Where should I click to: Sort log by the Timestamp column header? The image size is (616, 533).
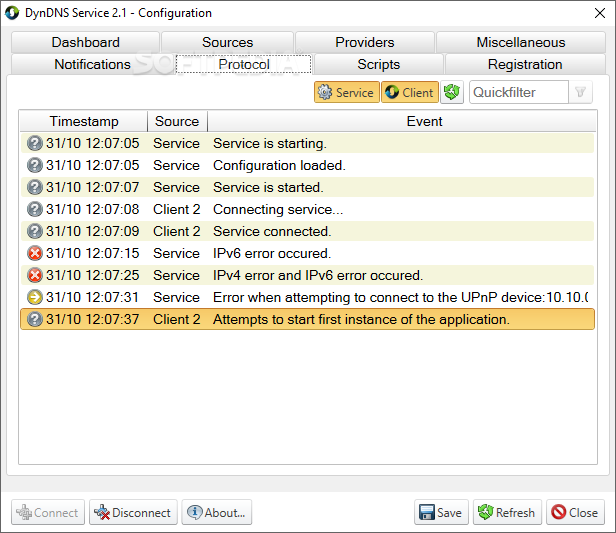click(x=84, y=121)
